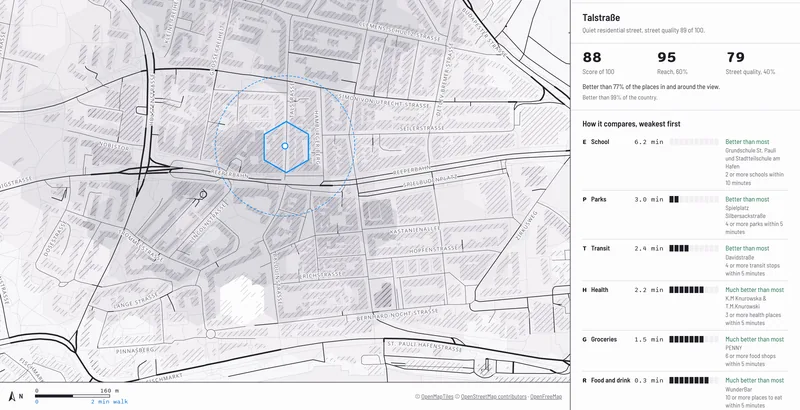Click 'Better than 99% of the country' line

[x=620, y=98]
